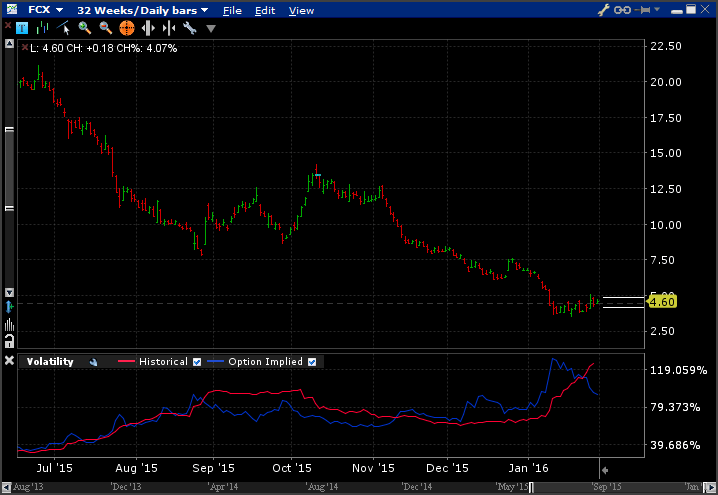The height and width of the screenshot is (495, 718).
Task: Open the Edit menu
Action: click(x=265, y=10)
